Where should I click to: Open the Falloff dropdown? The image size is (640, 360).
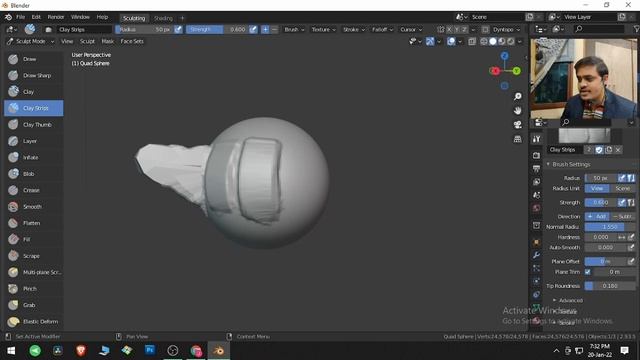click(x=382, y=29)
